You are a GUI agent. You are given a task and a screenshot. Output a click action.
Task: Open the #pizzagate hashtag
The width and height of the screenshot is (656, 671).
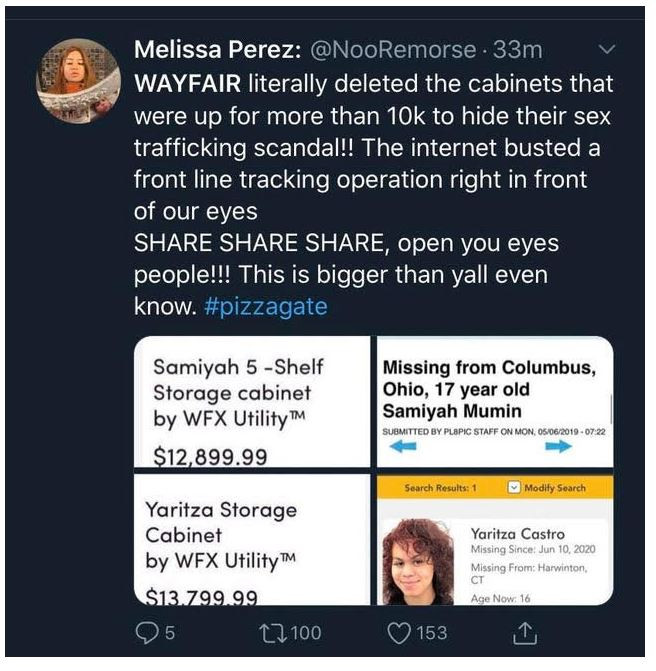click(x=265, y=307)
